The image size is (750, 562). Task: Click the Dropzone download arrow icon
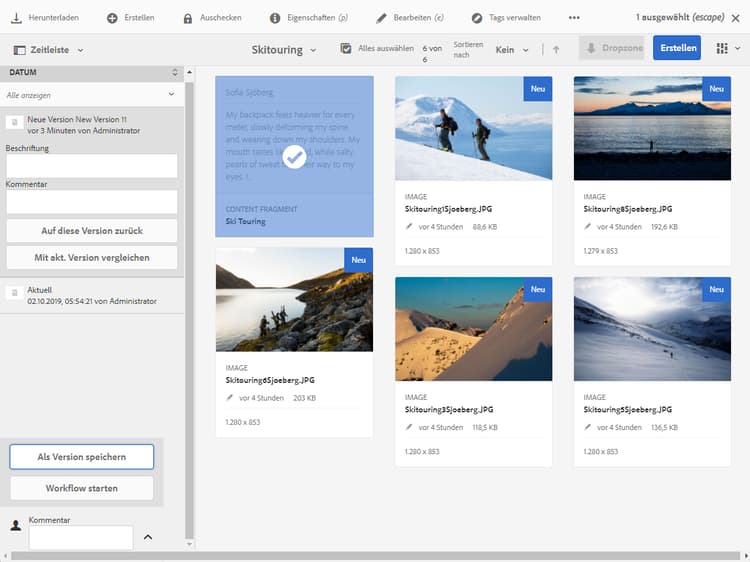[x=591, y=48]
